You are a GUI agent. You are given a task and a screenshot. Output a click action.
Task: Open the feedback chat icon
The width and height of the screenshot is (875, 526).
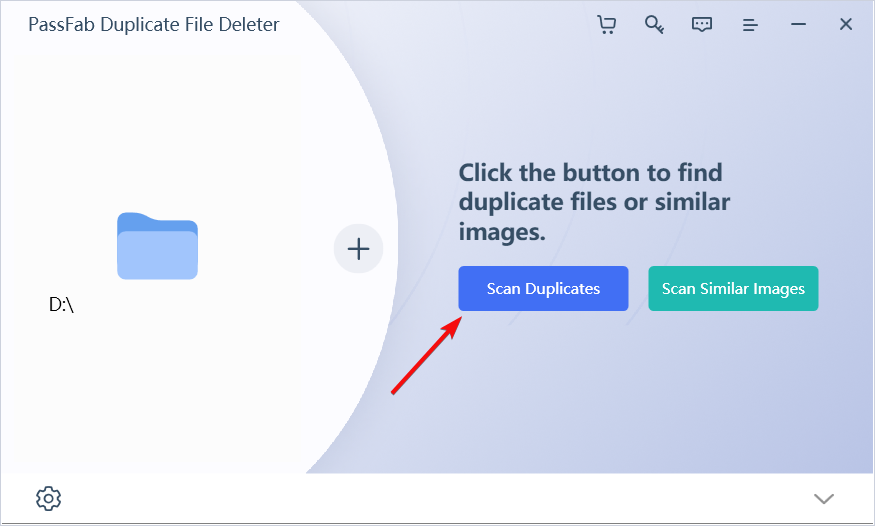pyautogui.click(x=701, y=25)
